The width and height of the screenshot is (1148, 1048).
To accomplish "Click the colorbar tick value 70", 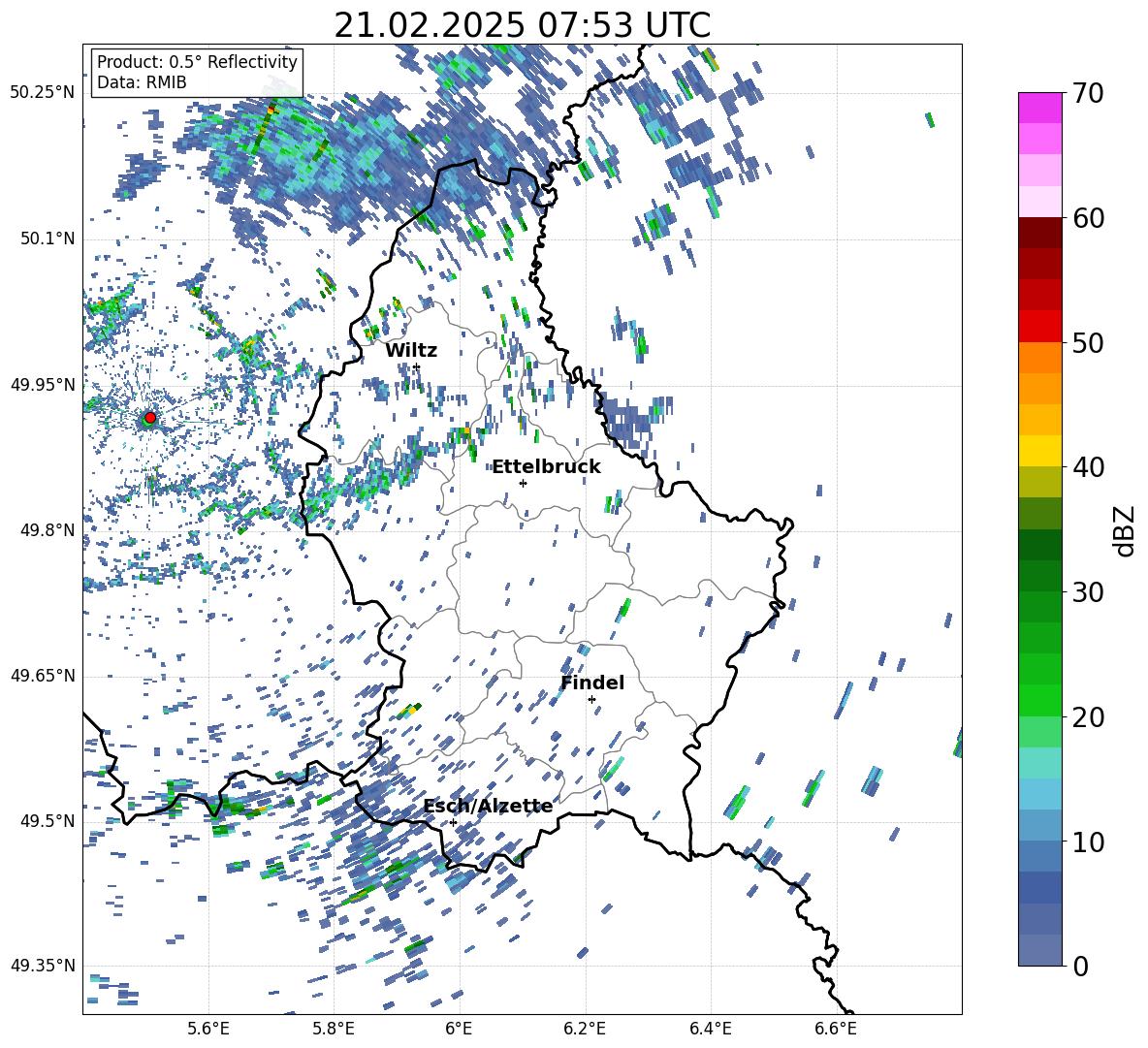I will point(1088,93).
